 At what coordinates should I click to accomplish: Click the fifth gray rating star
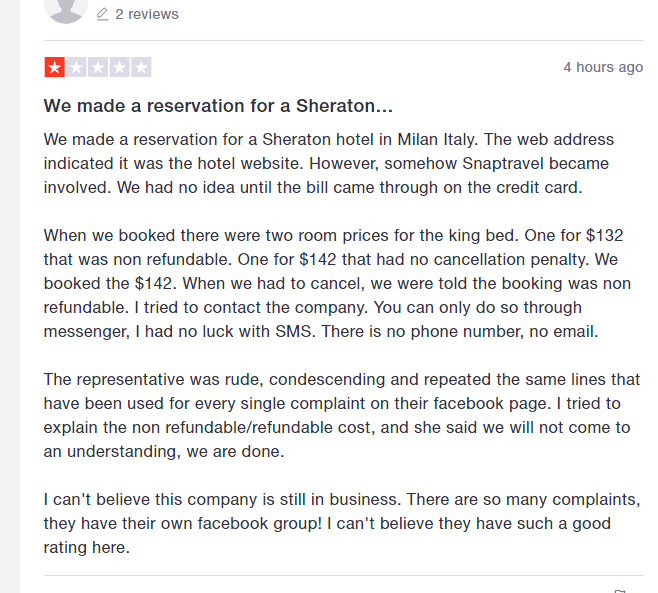[141, 67]
